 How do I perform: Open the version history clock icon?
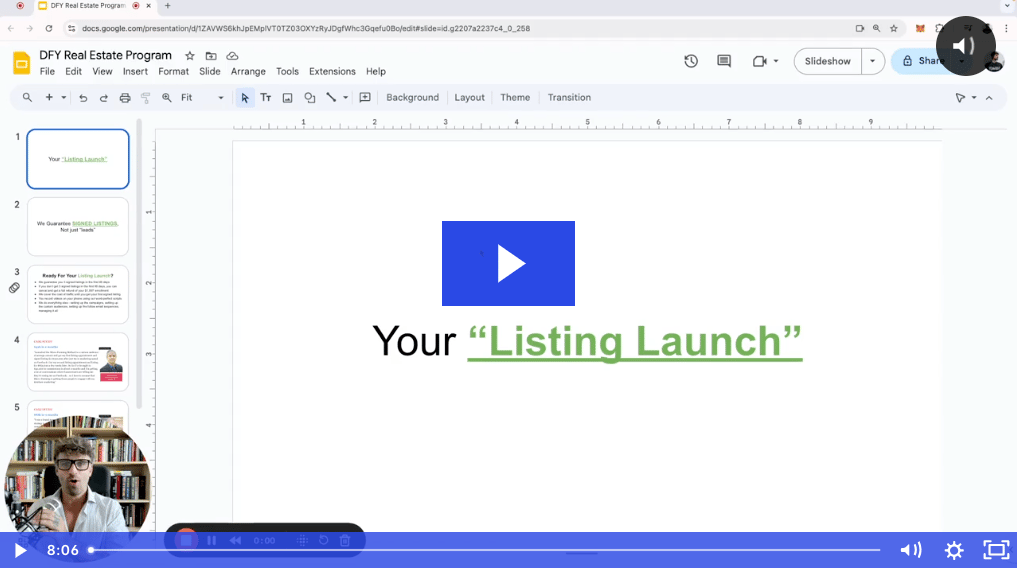coord(691,61)
